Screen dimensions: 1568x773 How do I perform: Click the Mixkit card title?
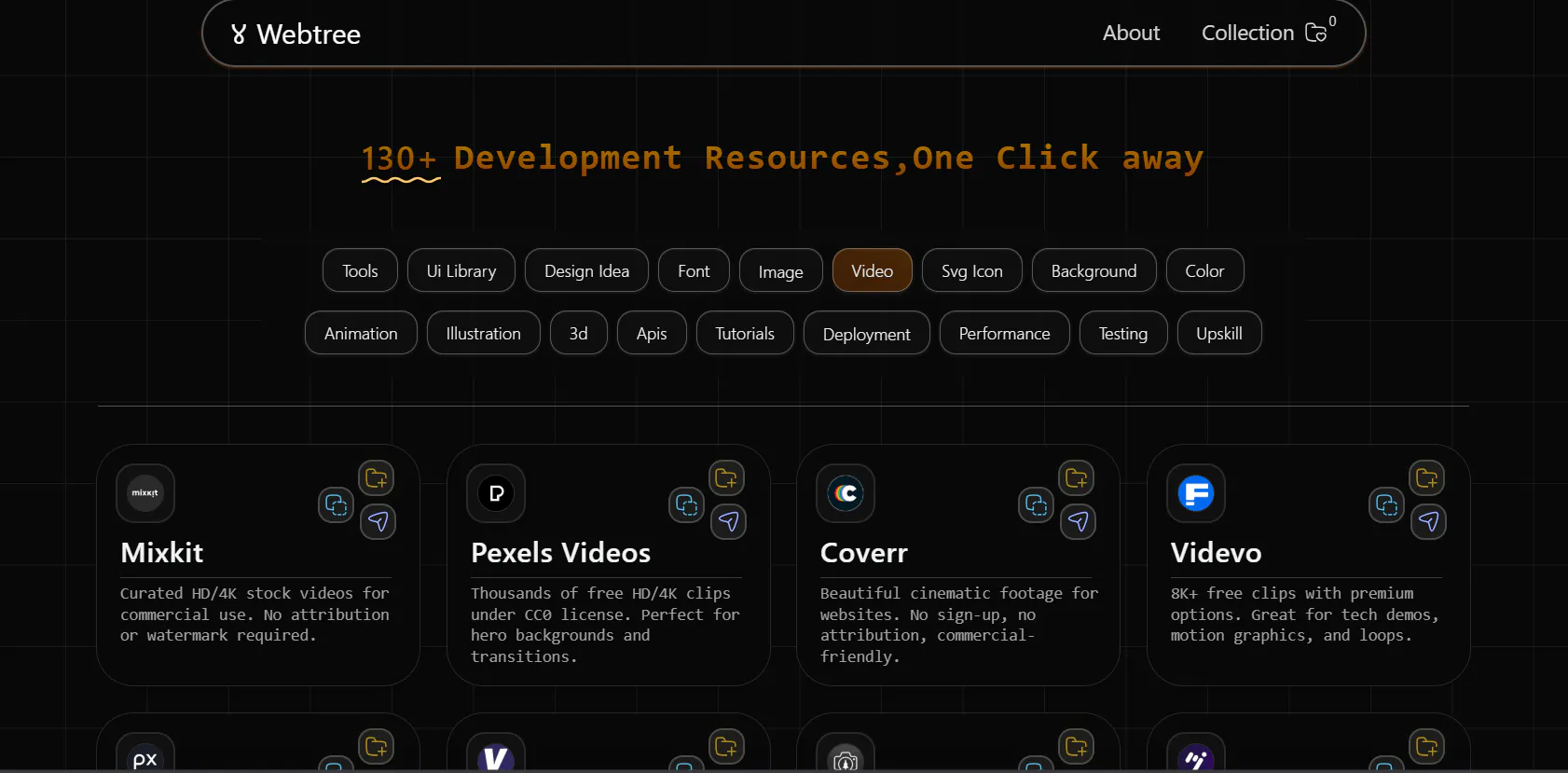click(x=162, y=553)
